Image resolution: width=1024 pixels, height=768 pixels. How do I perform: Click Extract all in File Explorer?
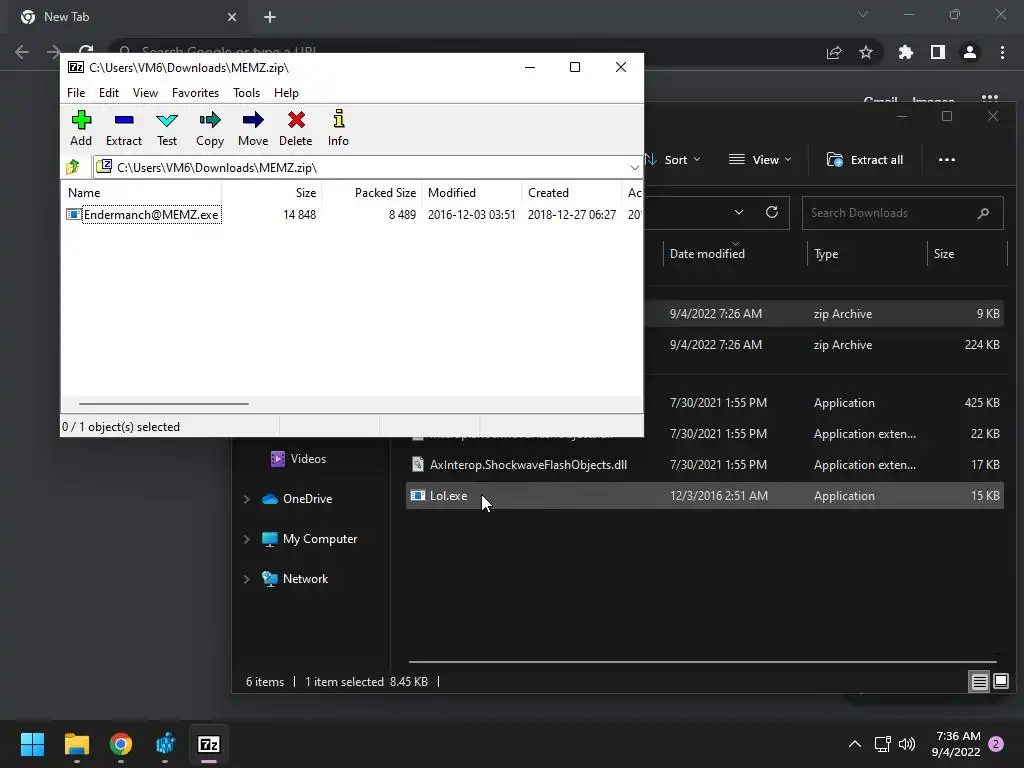pos(865,160)
